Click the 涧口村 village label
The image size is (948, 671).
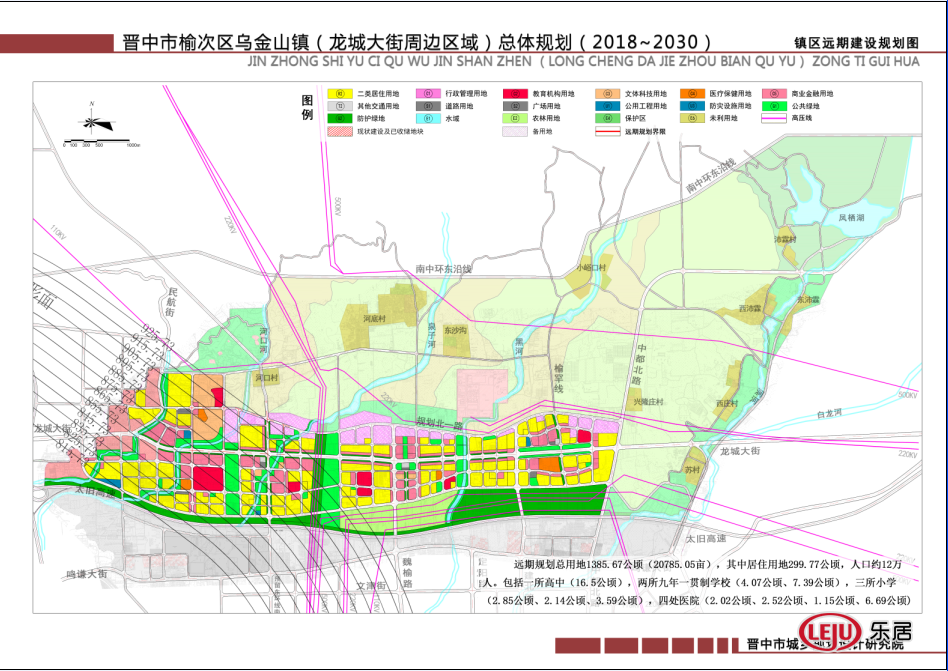pos(266,378)
